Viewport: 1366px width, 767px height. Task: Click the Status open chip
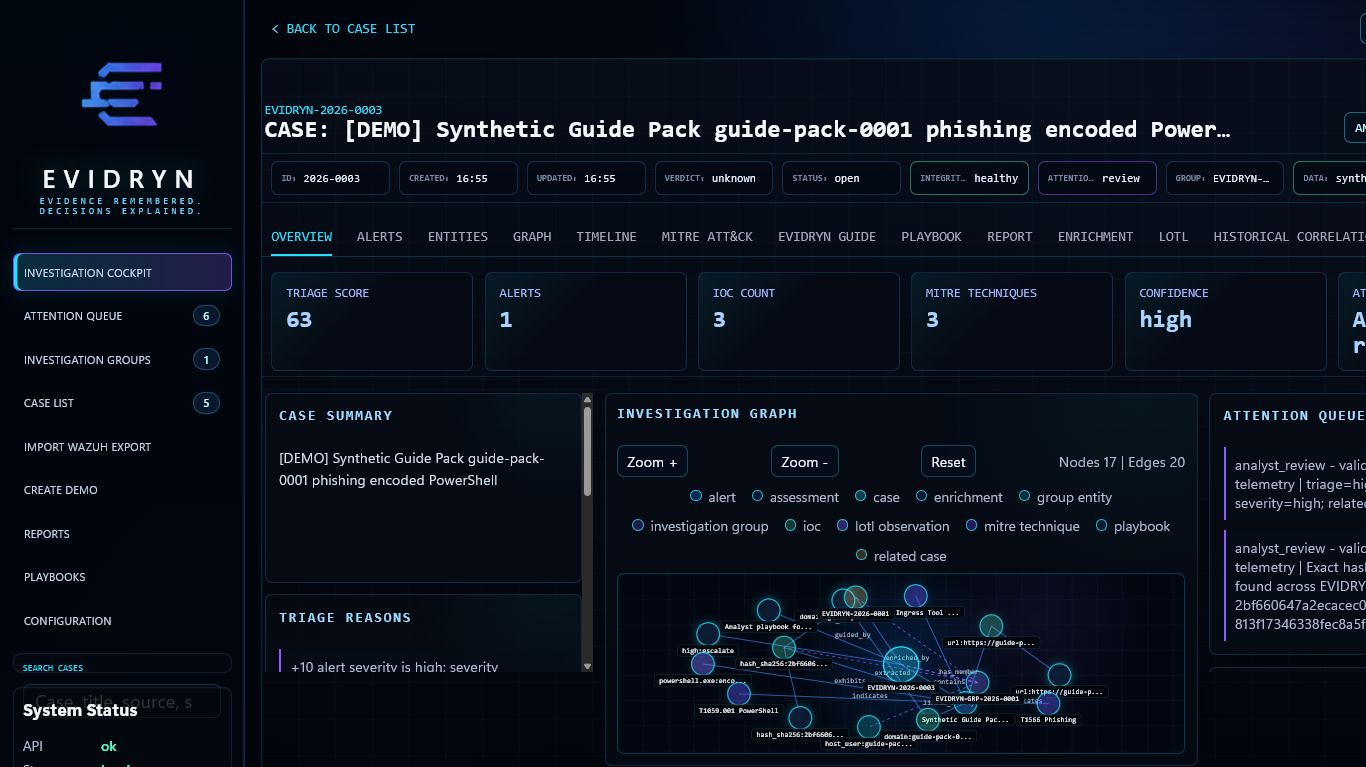click(x=841, y=178)
